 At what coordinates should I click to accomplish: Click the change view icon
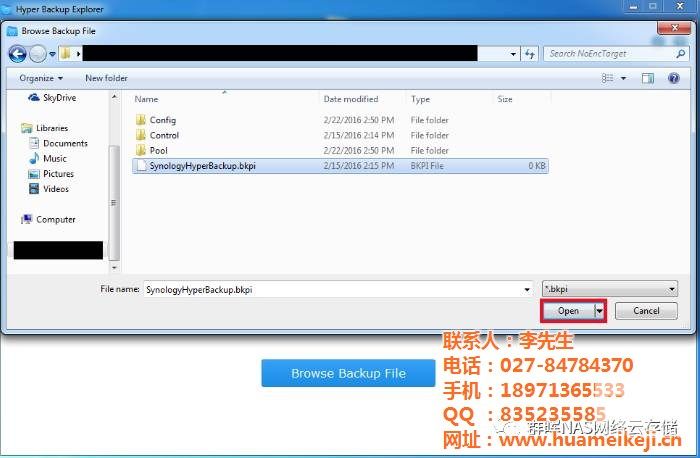pos(607,79)
